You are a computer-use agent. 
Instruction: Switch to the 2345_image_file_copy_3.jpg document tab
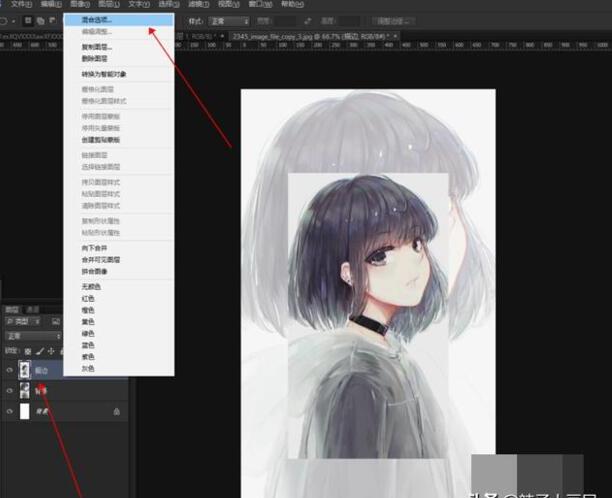point(309,36)
